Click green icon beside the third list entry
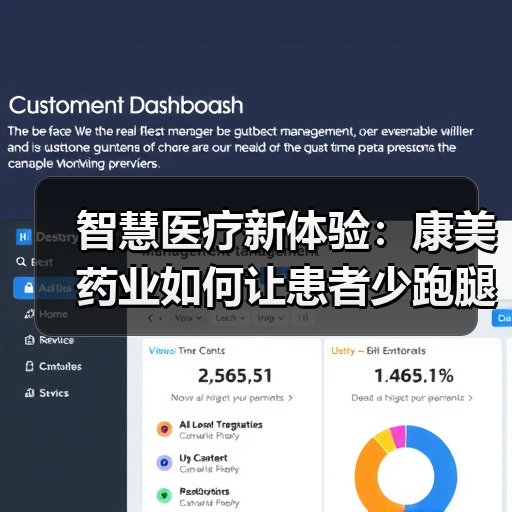 coord(164,496)
